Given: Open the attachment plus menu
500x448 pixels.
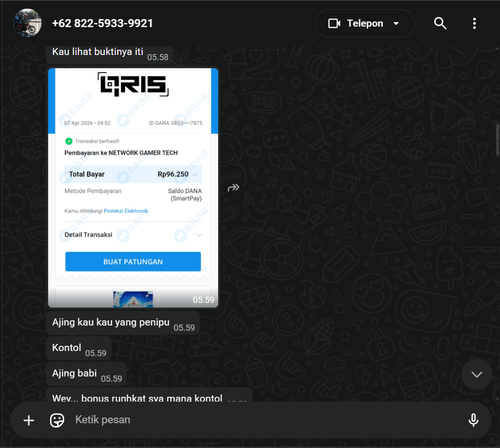Looking at the screenshot, I should click(29, 420).
